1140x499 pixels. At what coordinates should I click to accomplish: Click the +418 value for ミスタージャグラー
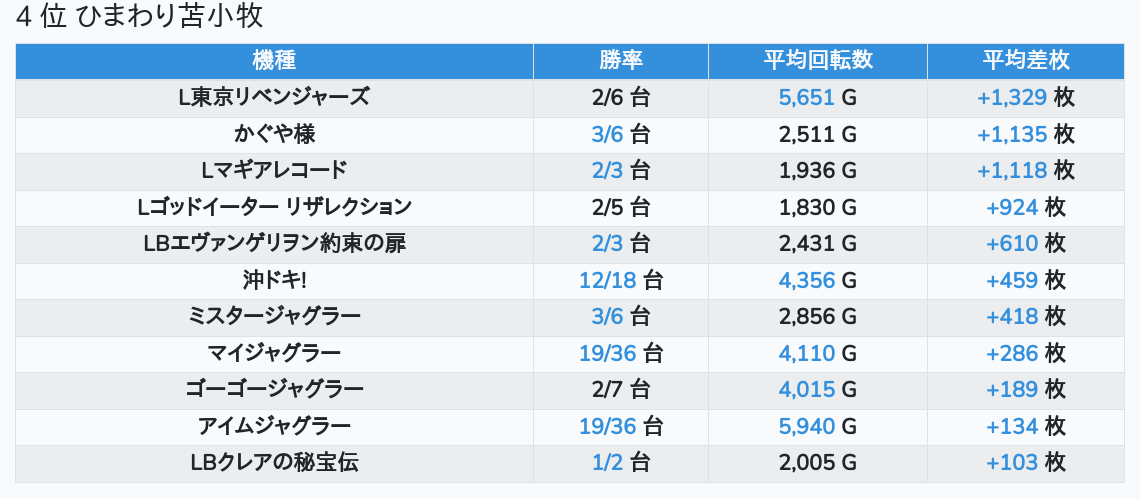pos(1012,317)
